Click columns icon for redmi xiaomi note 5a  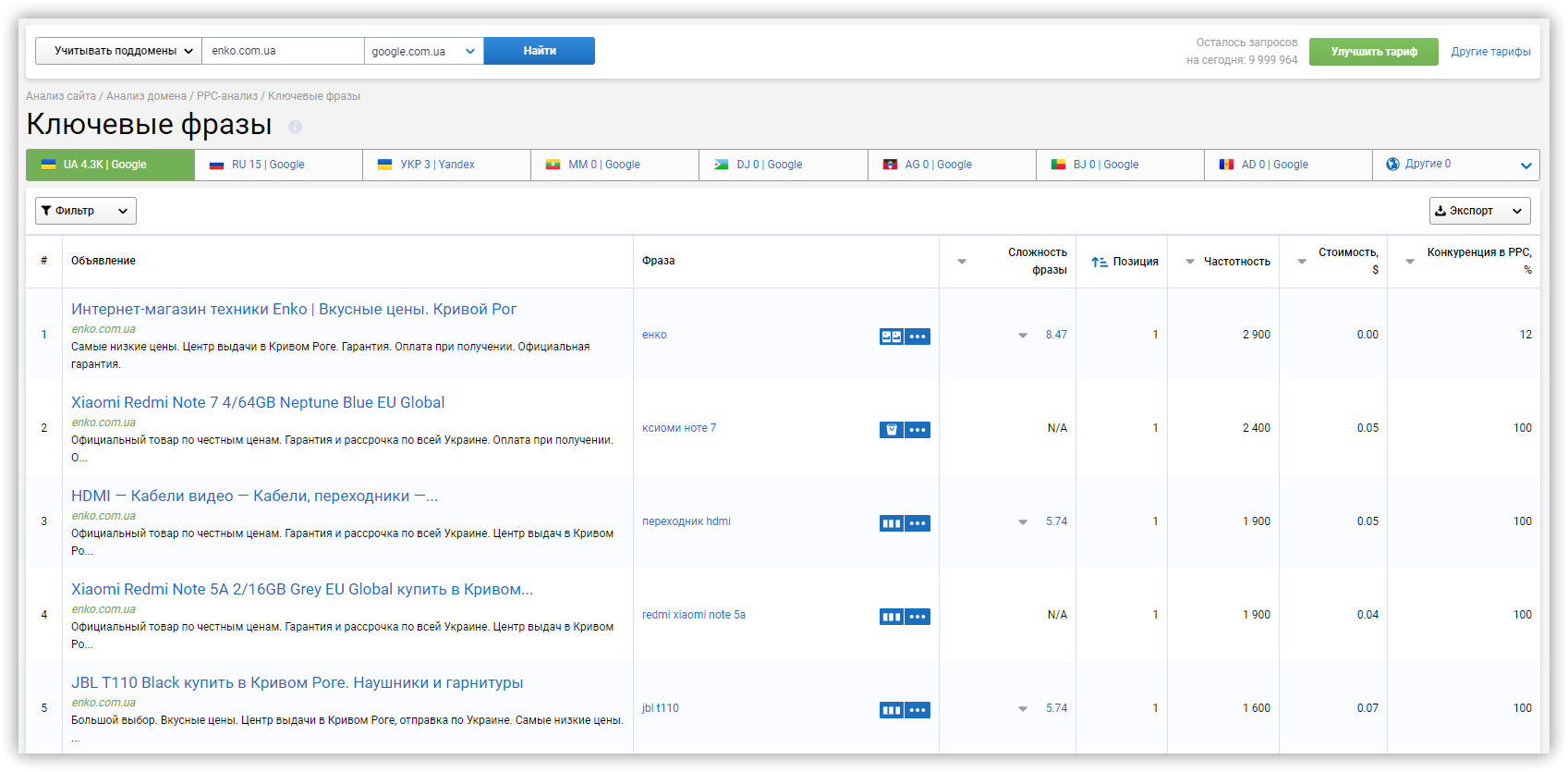[x=891, y=617]
